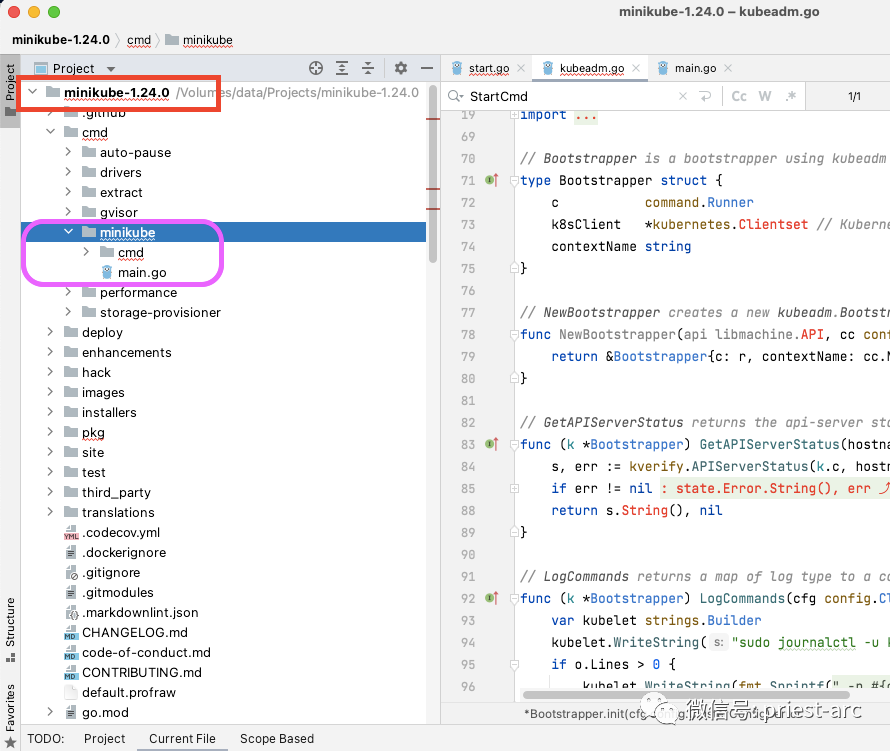The width and height of the screenshot is (890, 751).
Task: Collapse the minikube folder
Action: coord(68,232)
